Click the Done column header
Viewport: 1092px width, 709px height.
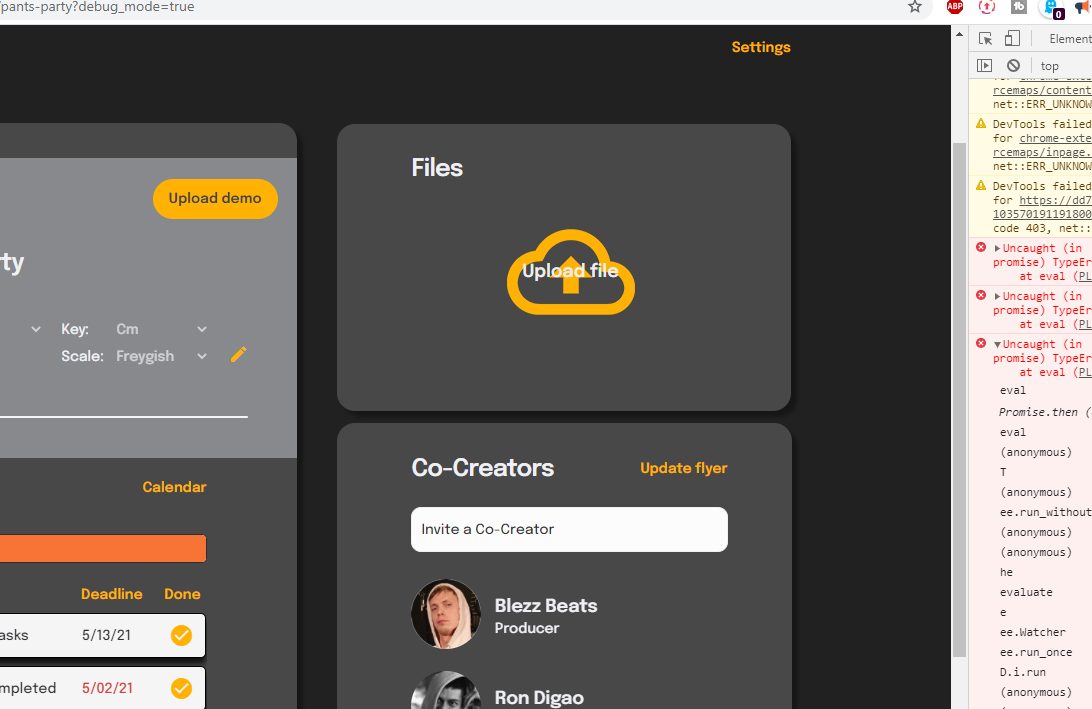[182, 594]
